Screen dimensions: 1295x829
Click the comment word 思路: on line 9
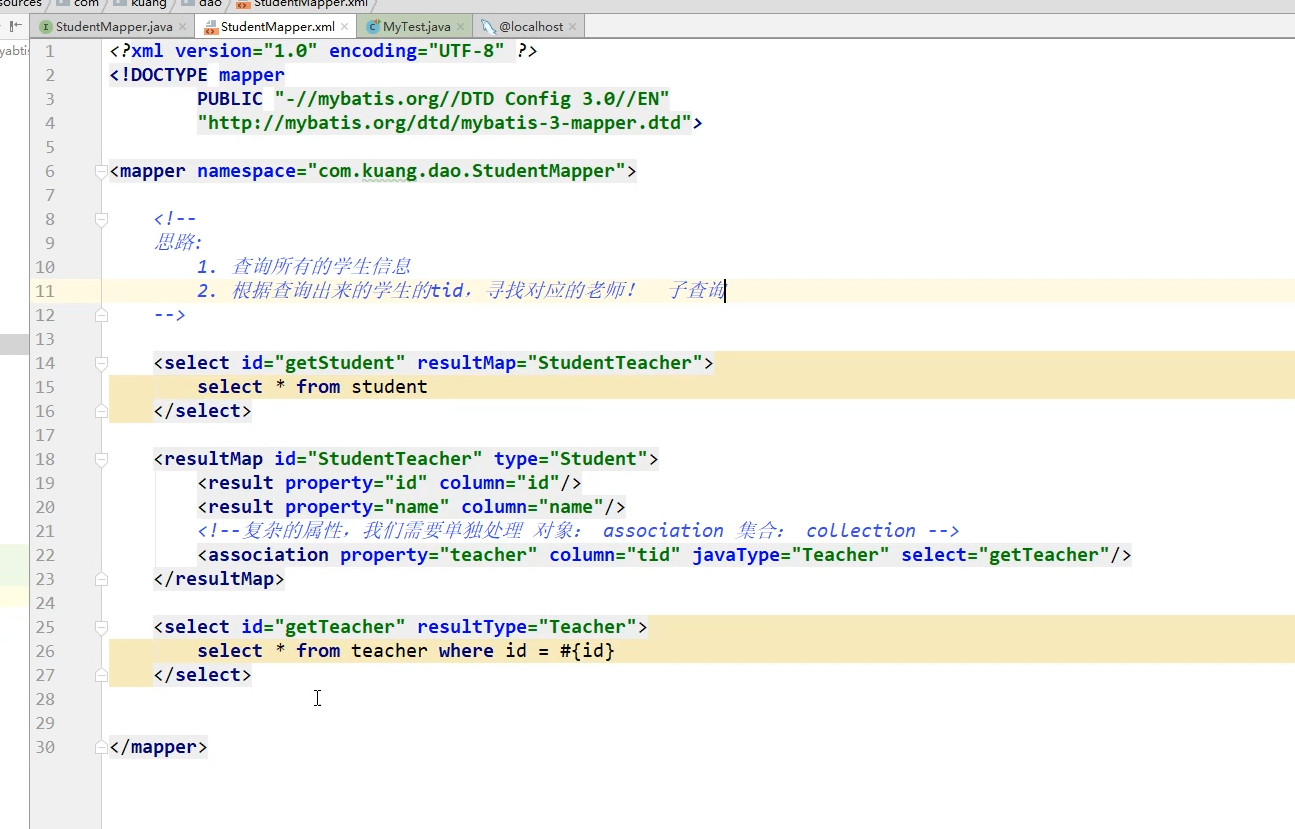[x=178, y=243]
